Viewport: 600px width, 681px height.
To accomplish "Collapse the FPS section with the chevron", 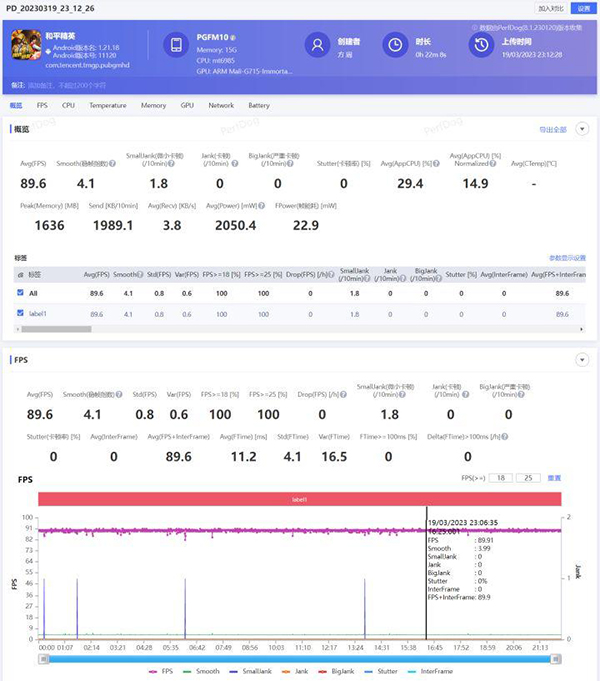I will coord(581,359).
